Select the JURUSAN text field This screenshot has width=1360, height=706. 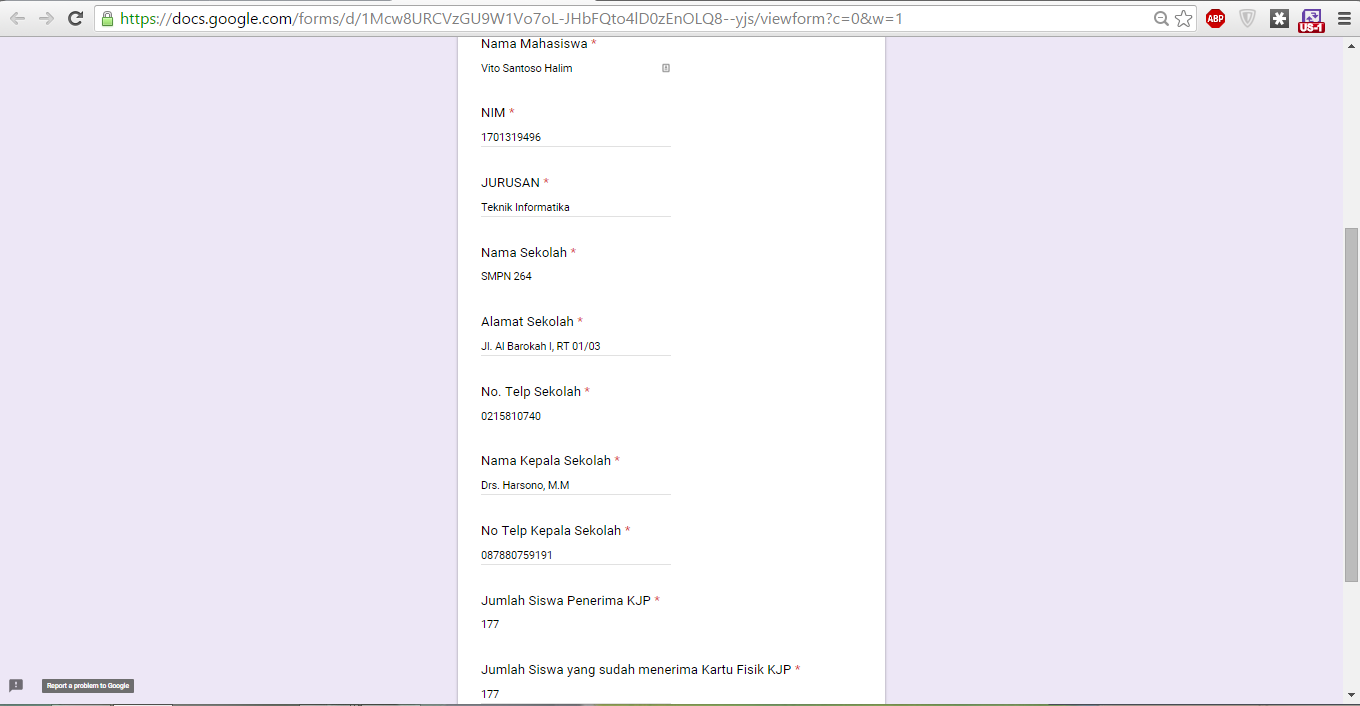pyautogui.click(x=575, y=207)
